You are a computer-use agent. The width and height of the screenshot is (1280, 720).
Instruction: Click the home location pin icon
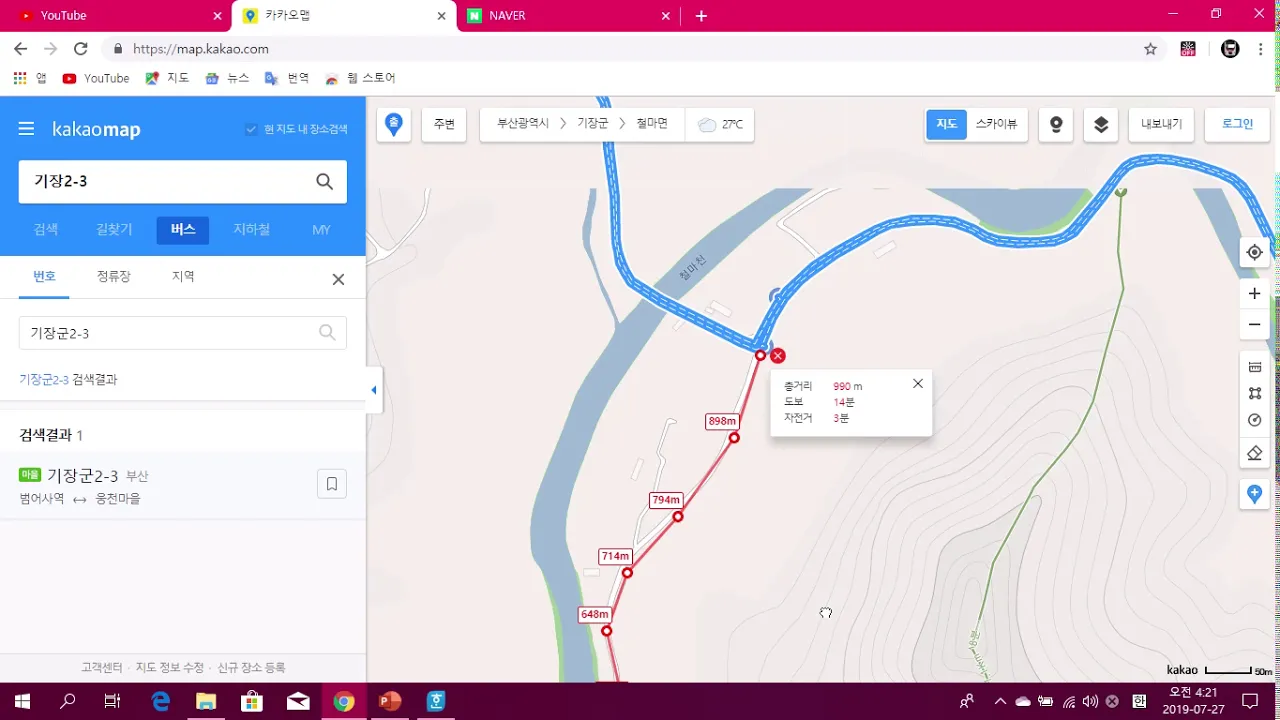[x=394, y=124]
